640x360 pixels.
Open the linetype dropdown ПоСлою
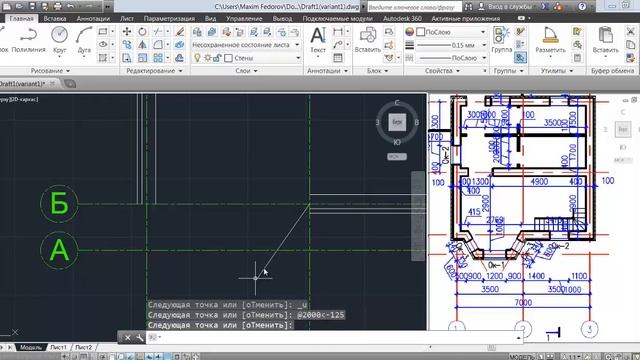[451, 58]
